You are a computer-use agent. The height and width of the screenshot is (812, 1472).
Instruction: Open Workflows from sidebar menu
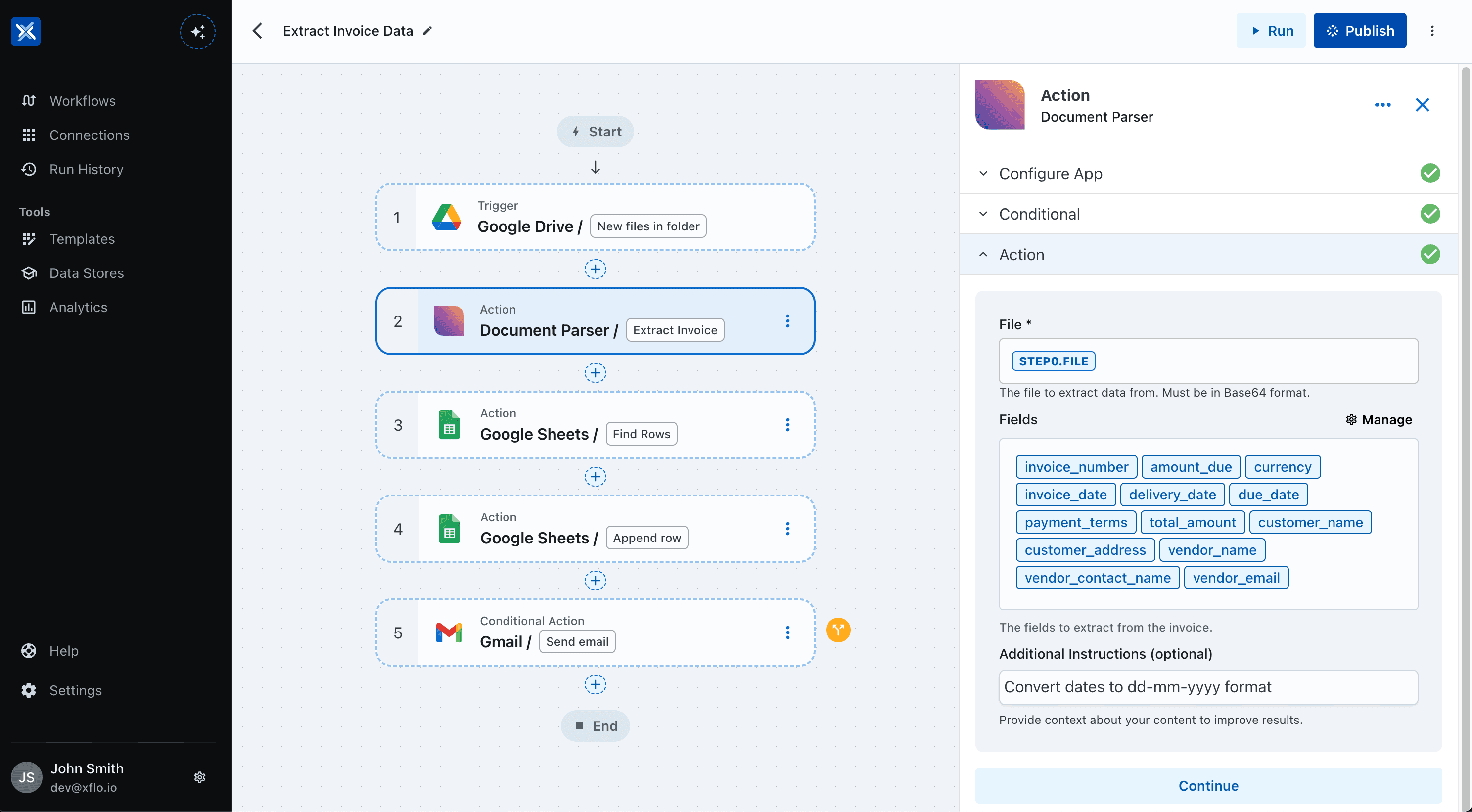[82, 100]
